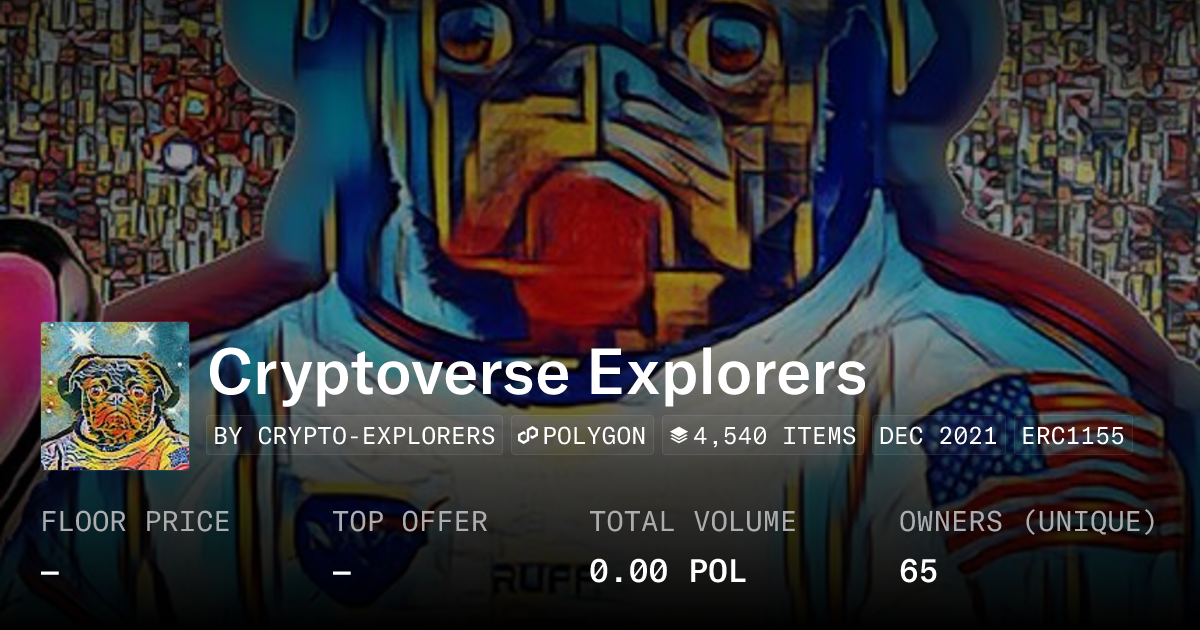This screenshot has width=1200, height=630.
Task: Select the DEC 2021 creation date badge
Action: pos(938,436)
